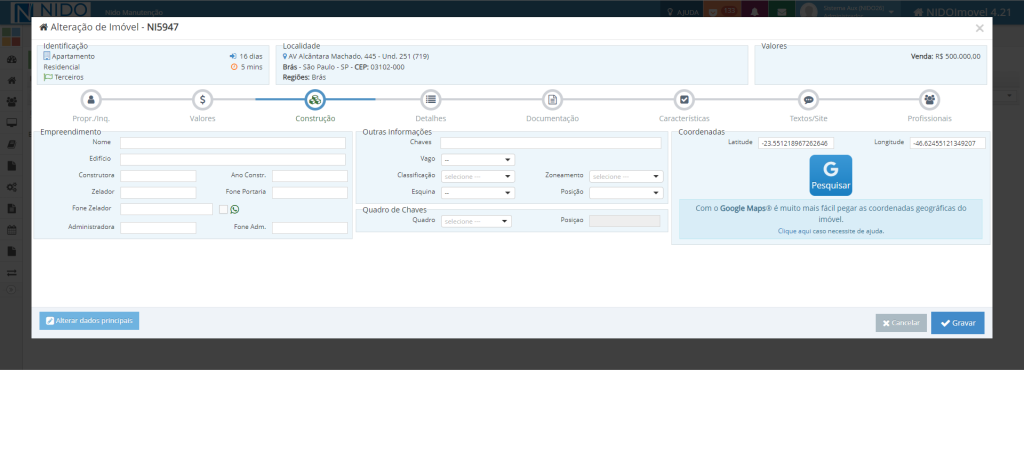The height and width of the screenshot is (474, 1024).
Task: Tick the checkbox next to Fone Zelador
Action: tap(223, 209)
